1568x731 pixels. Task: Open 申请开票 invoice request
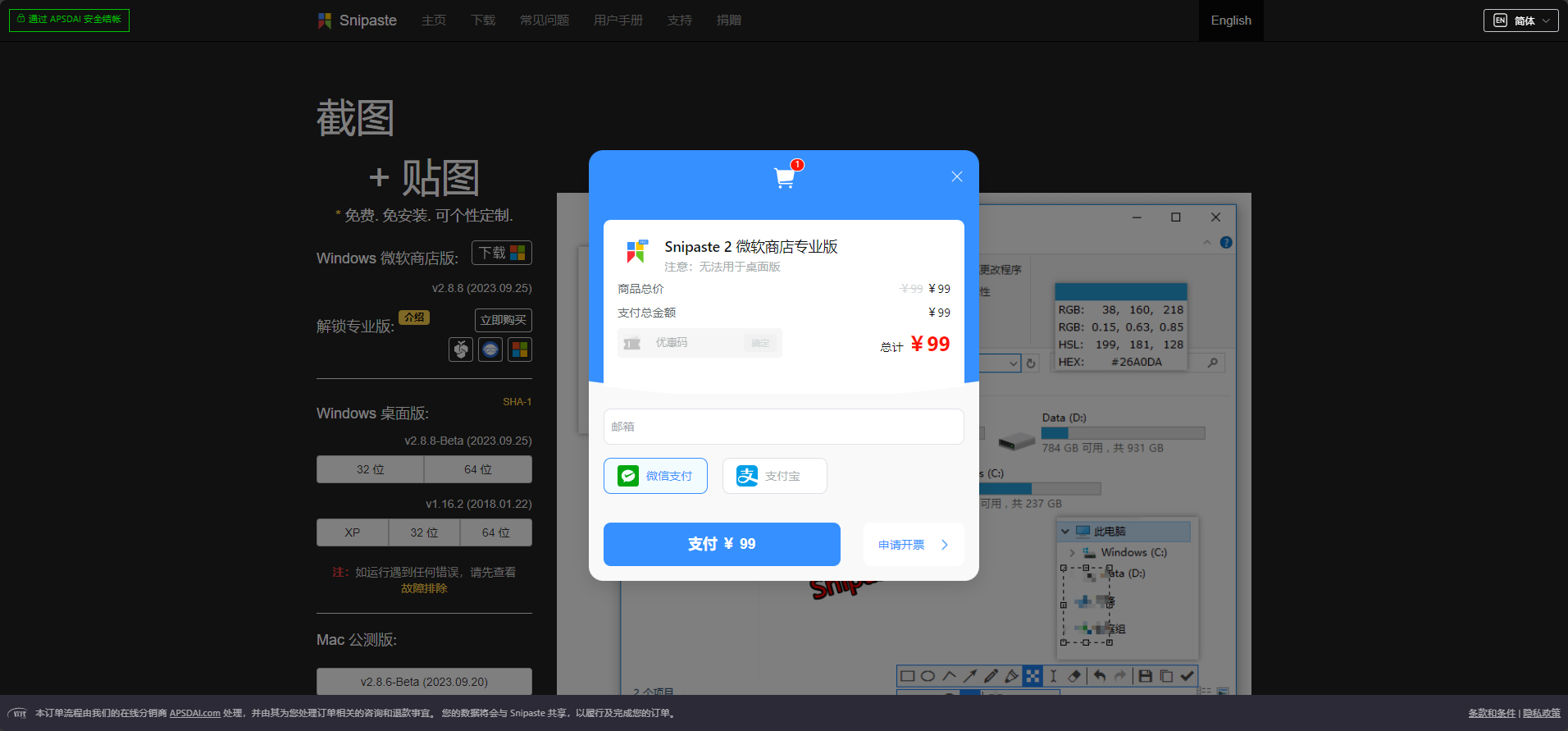point(913,545)
